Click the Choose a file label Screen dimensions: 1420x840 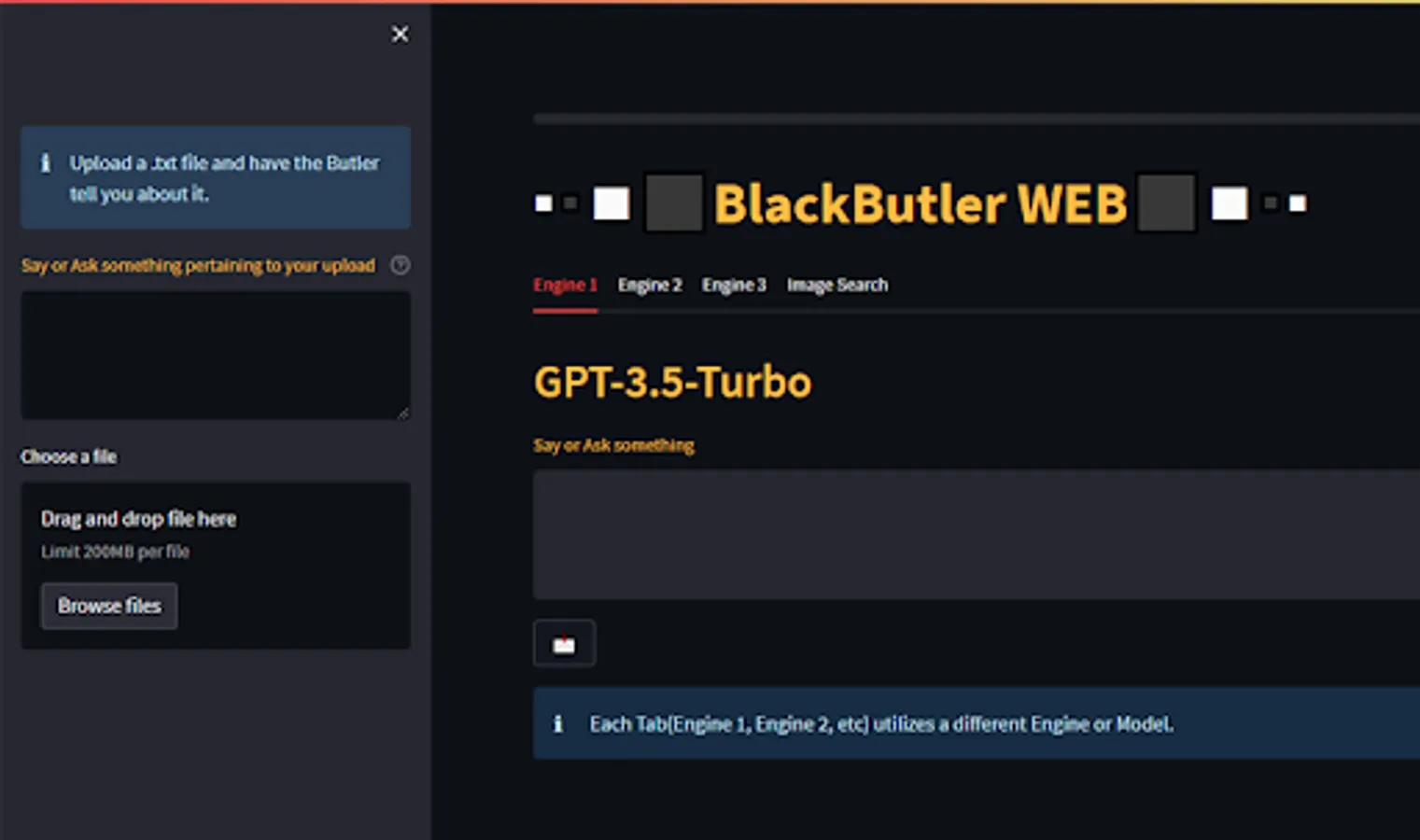point(69,456)
